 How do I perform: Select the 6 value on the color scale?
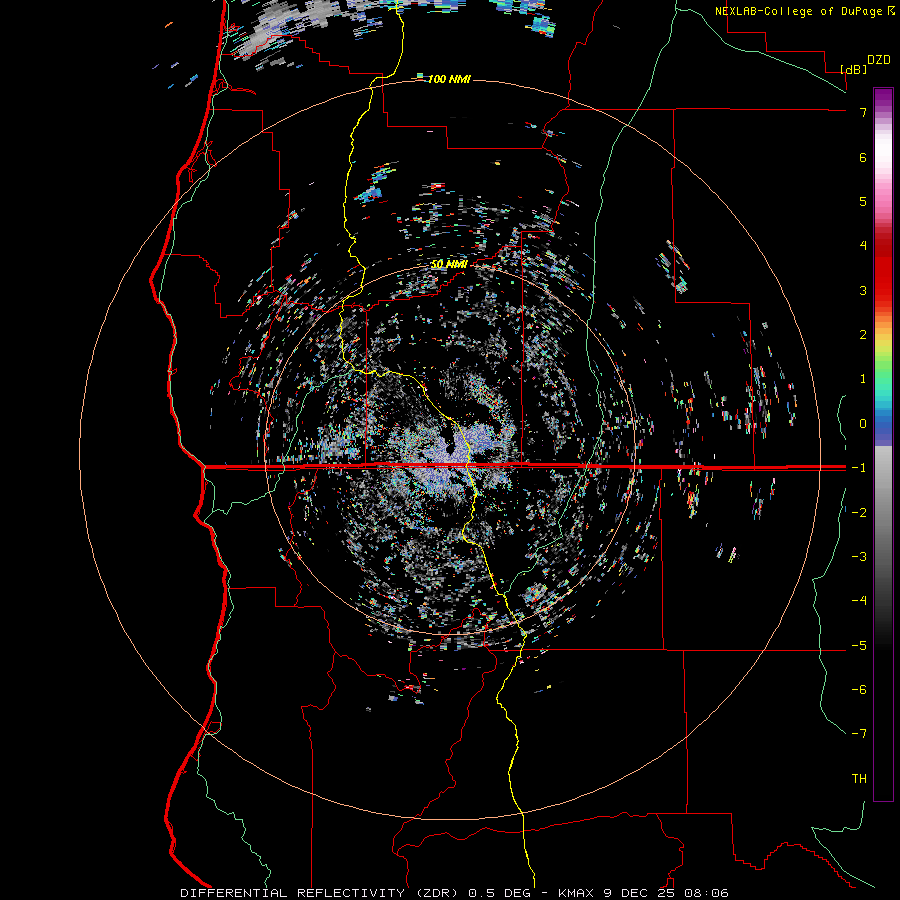tap(863, 157)
